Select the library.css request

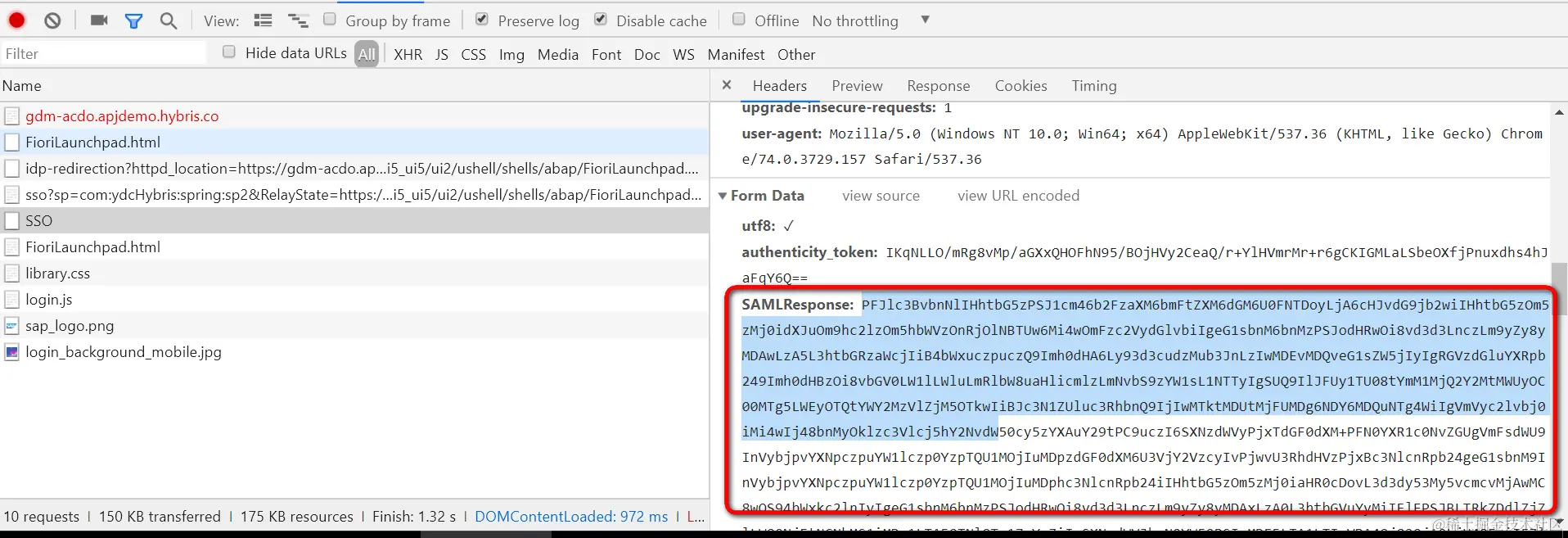(354, 274)
